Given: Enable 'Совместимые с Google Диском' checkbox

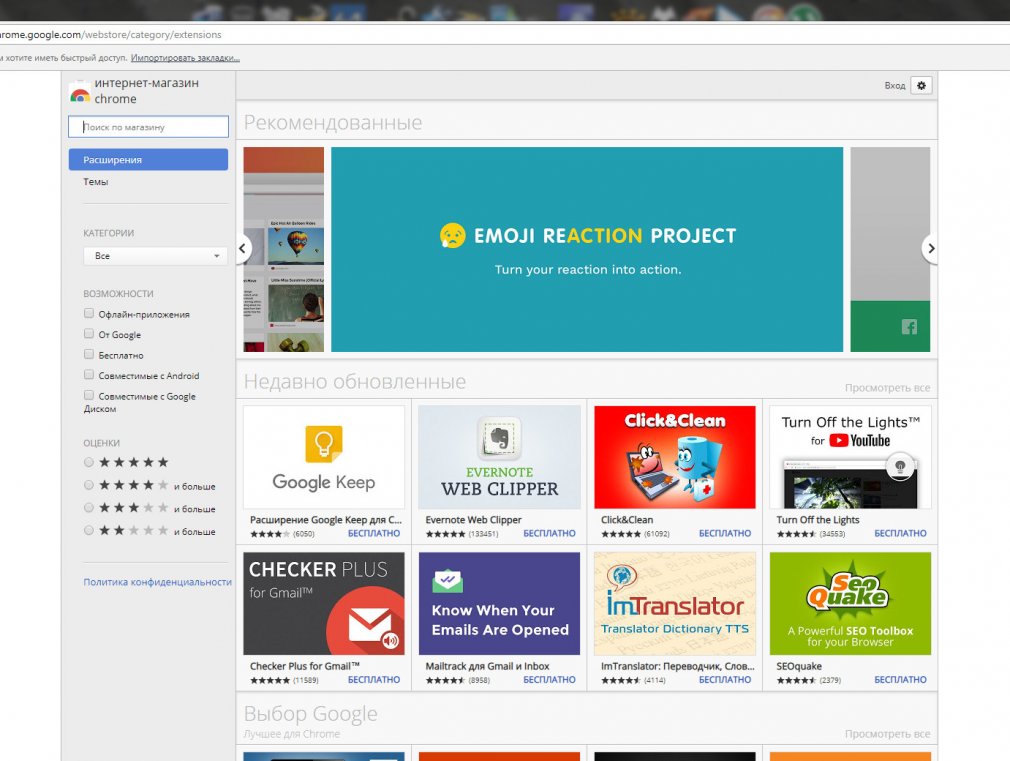Looking at the screenshot, I should [x=89, y=395].
